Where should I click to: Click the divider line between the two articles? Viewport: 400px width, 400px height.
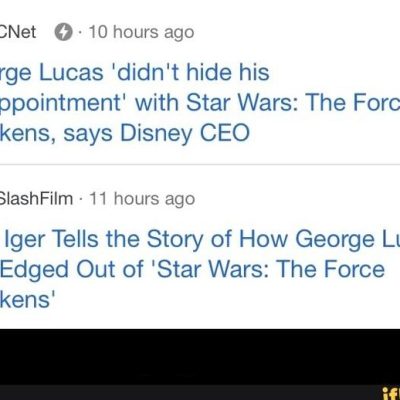point(200,165)
